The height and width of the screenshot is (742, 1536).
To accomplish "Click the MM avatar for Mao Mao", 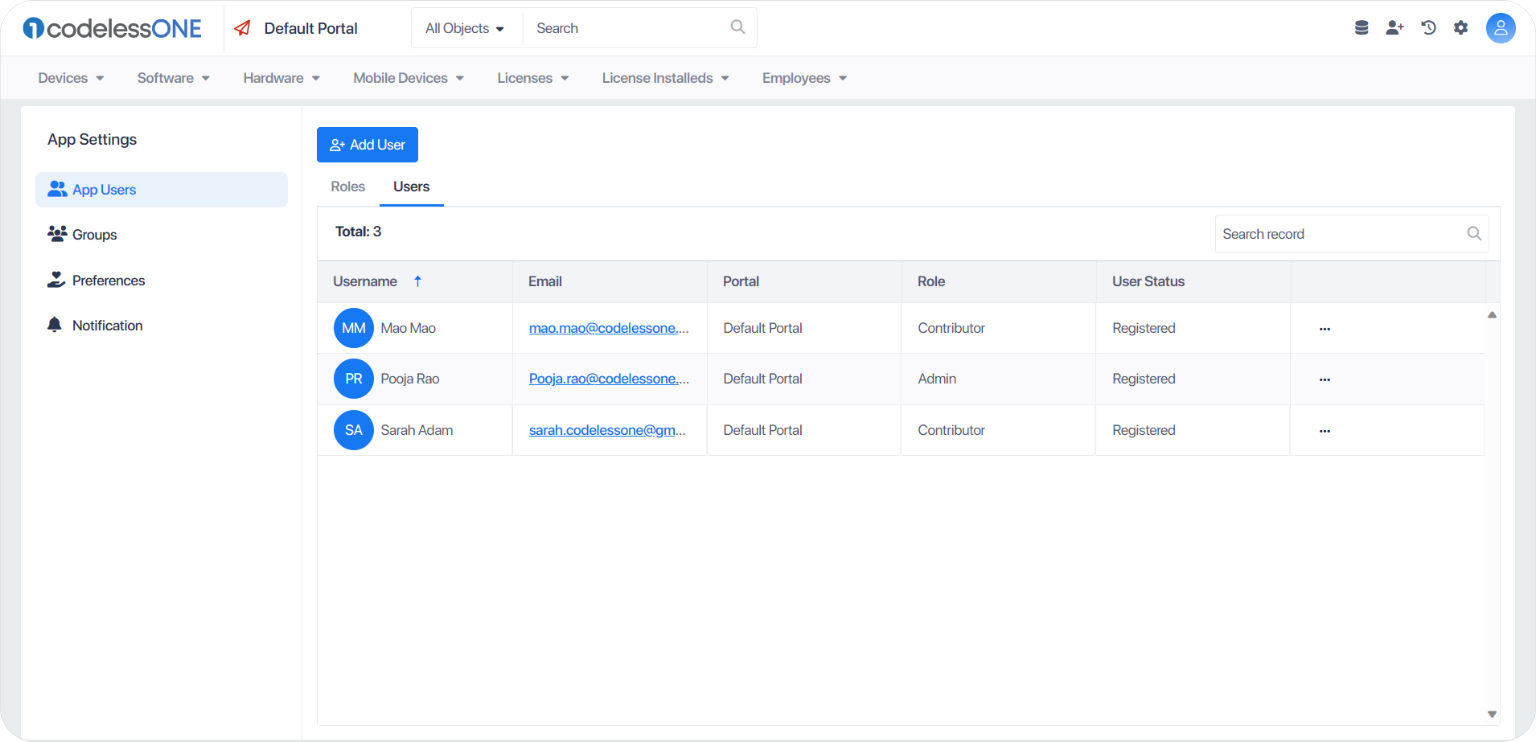I will coord(354,328).
